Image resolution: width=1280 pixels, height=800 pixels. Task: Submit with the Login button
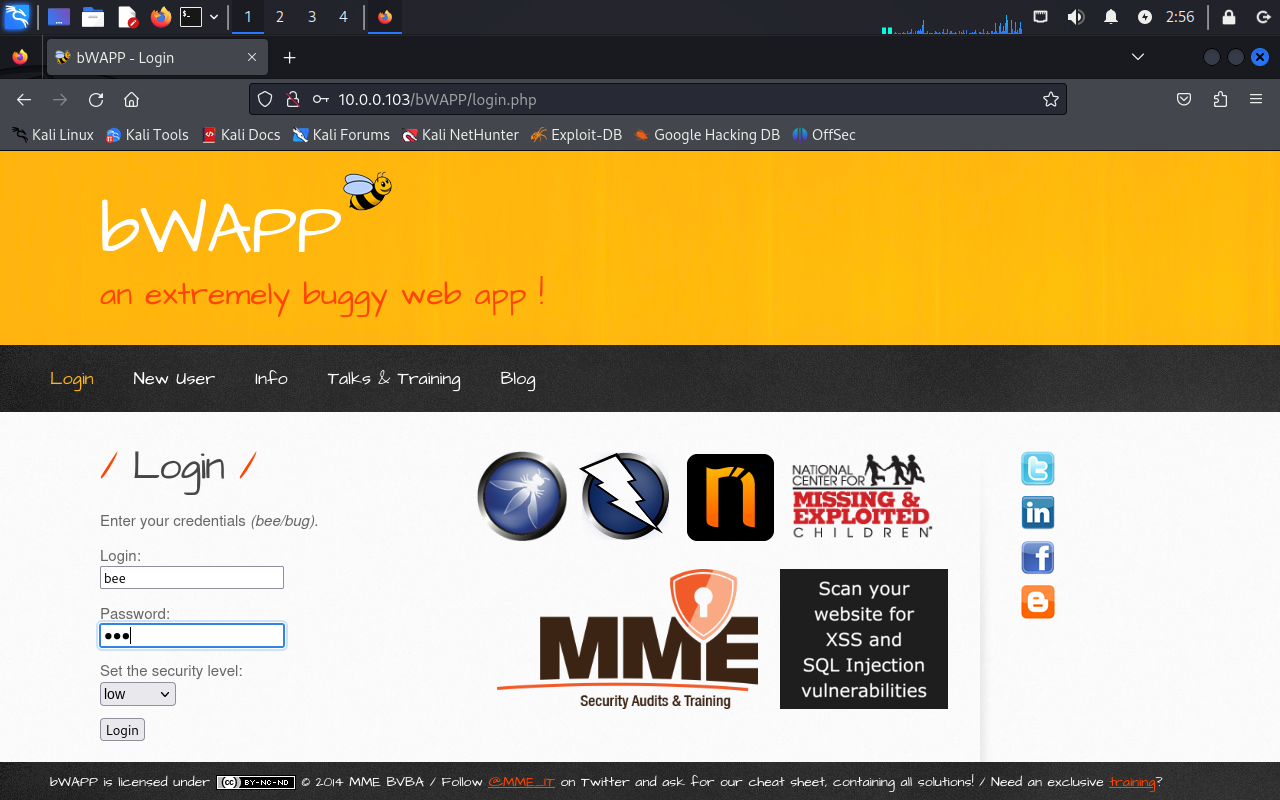(122, 730)
